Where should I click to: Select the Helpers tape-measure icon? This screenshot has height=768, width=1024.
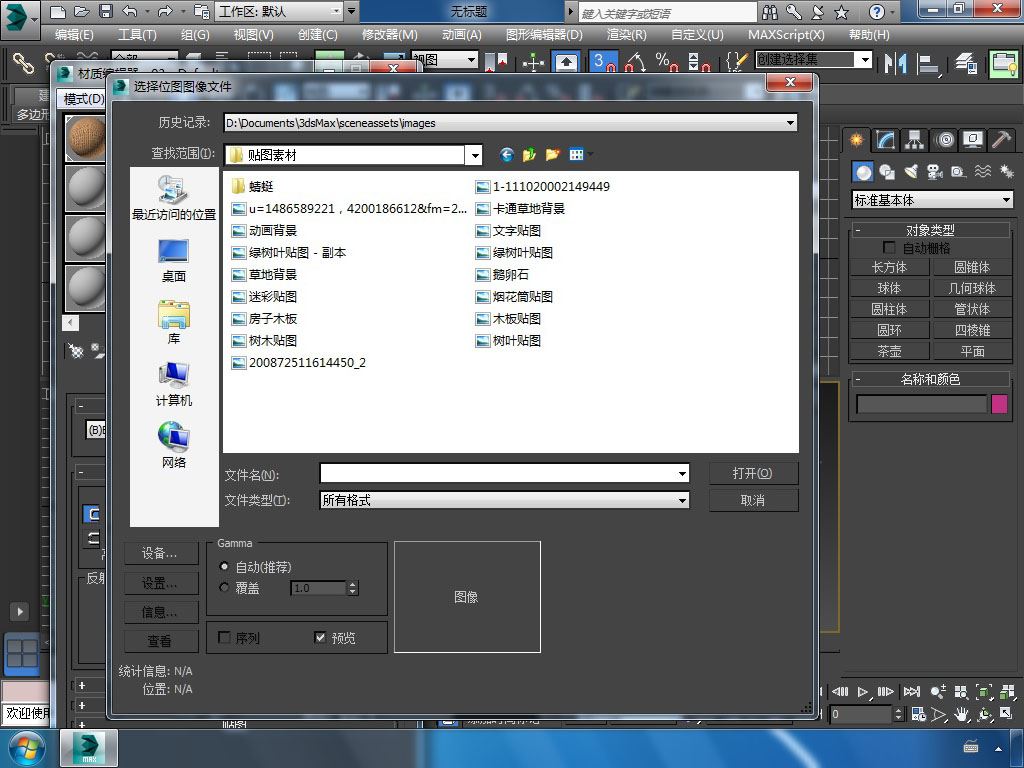click(x=958, y=172)
